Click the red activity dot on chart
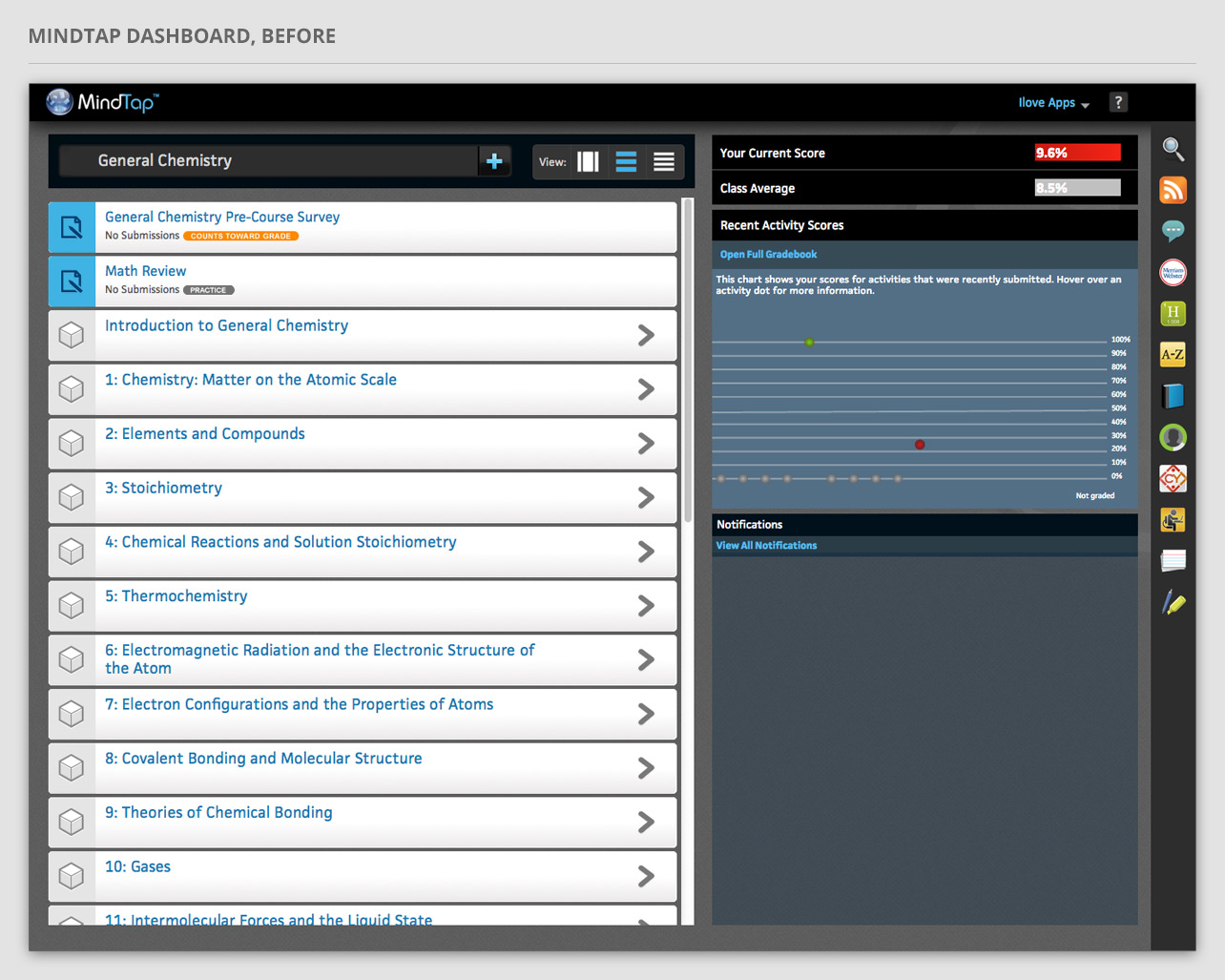 pos(920,445)
